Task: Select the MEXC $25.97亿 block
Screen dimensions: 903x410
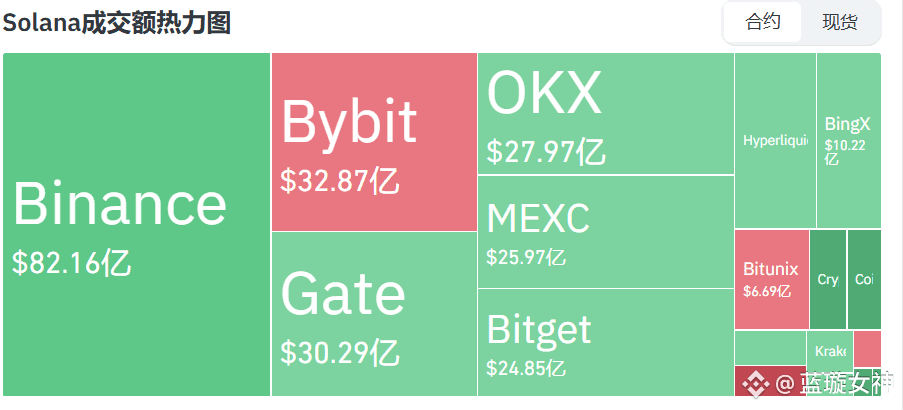Action: pos(606,232)
